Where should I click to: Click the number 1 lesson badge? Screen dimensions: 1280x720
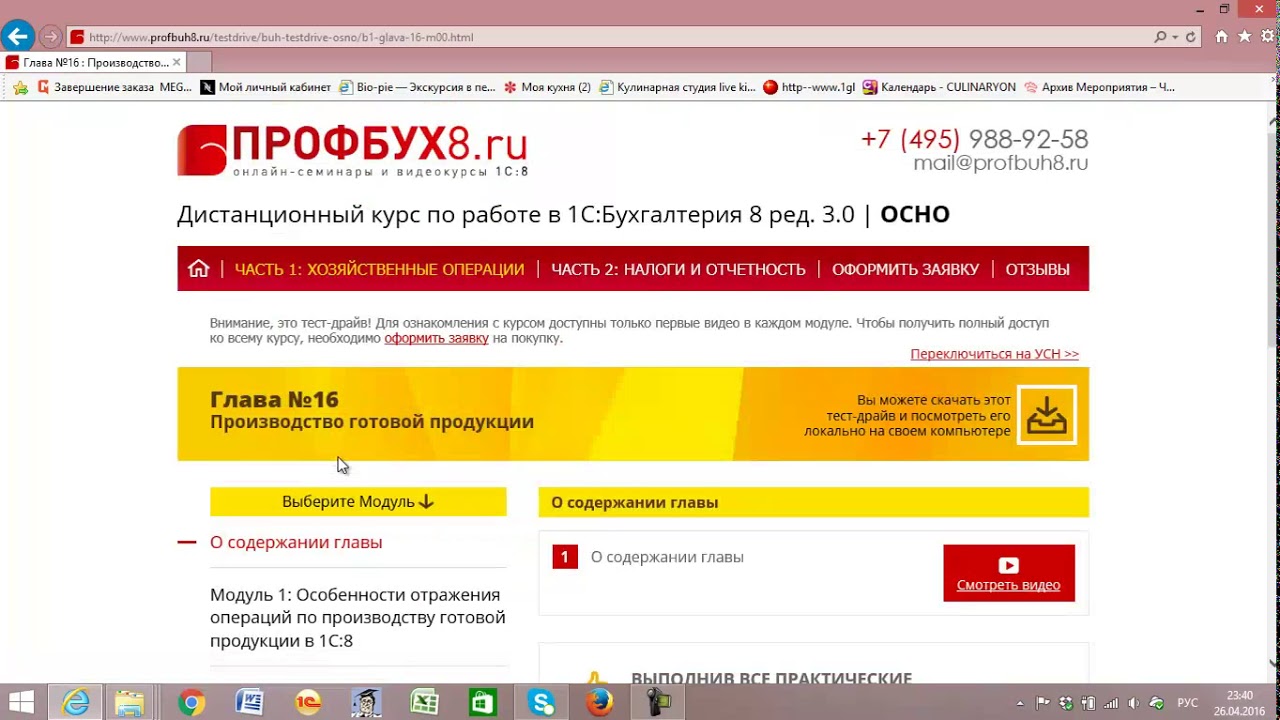(x=565, y=557)
